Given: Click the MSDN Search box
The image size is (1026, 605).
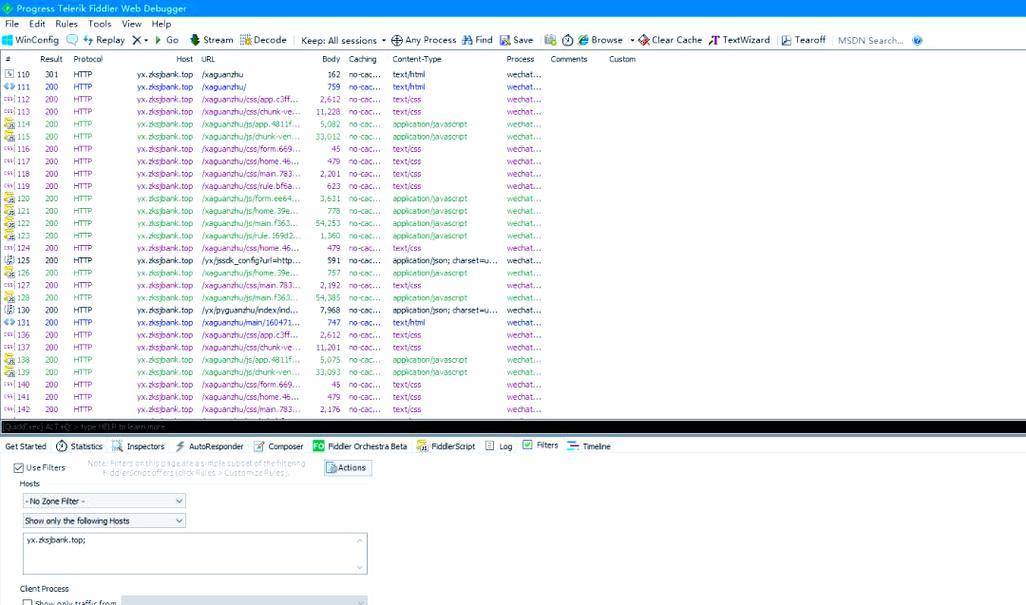Looking at the screenshot, I should tap(871, 41).
